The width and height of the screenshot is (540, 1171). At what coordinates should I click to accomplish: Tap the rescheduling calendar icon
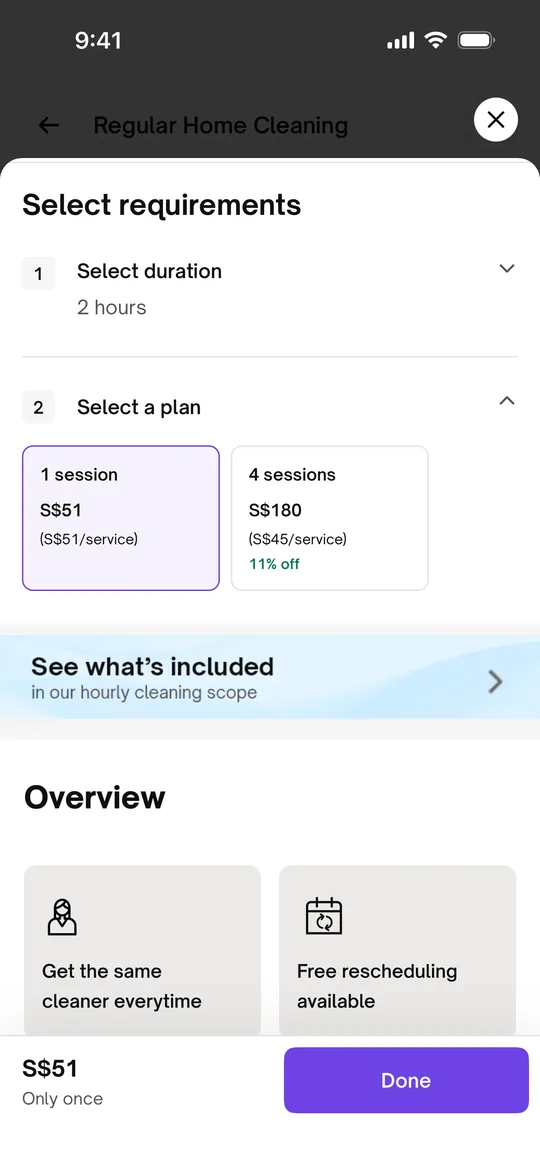point(323,916)
